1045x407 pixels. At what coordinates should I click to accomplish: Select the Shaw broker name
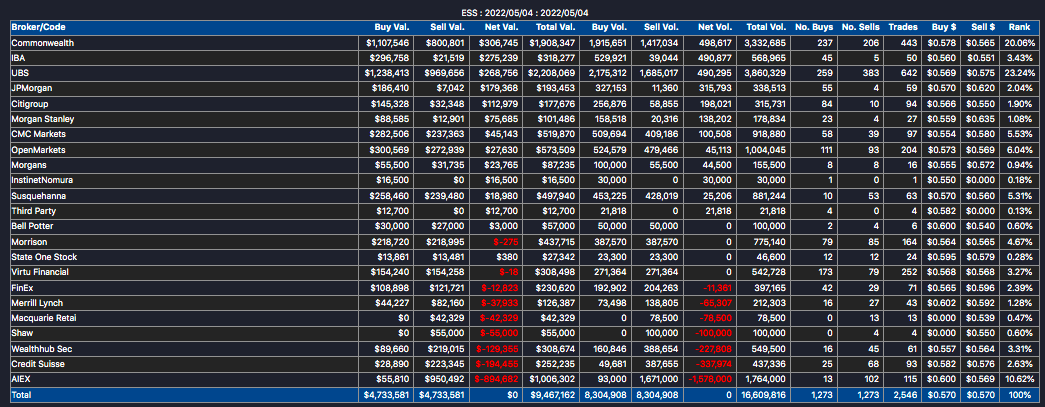(22, 334)
